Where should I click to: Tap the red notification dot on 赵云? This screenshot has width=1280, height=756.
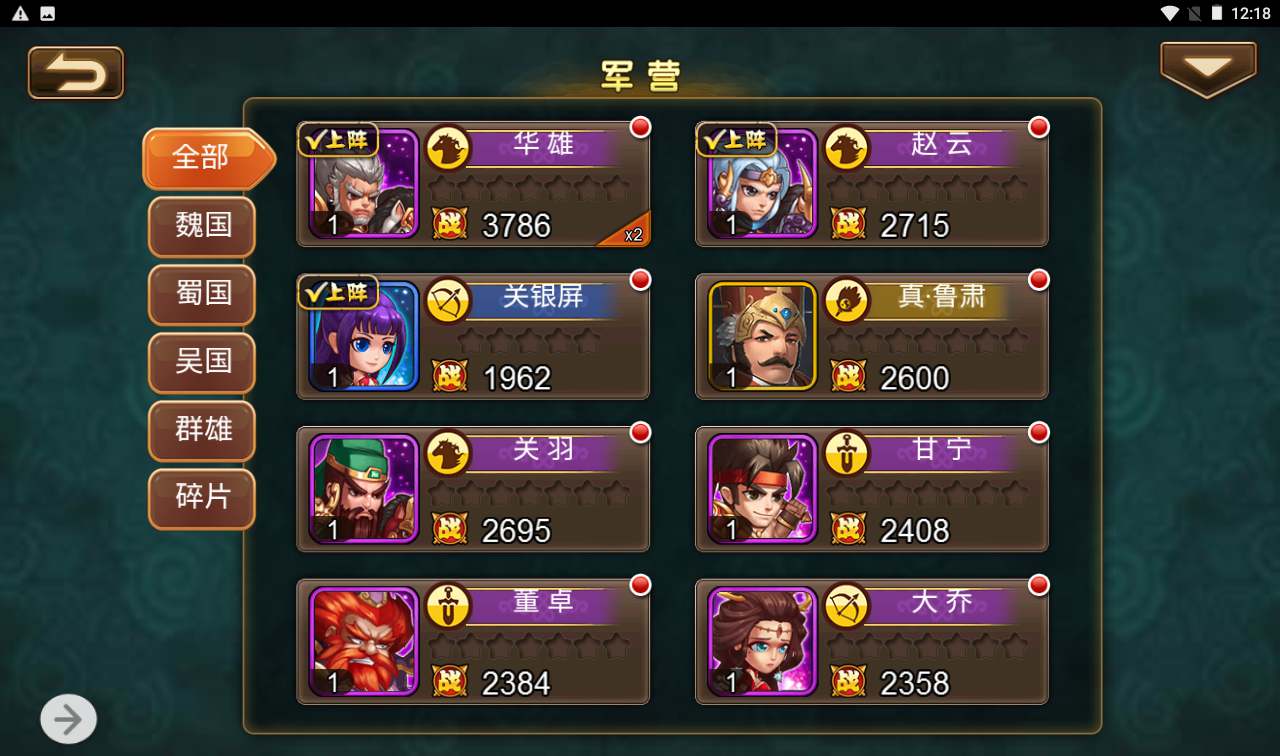(x=1039, y=127)
